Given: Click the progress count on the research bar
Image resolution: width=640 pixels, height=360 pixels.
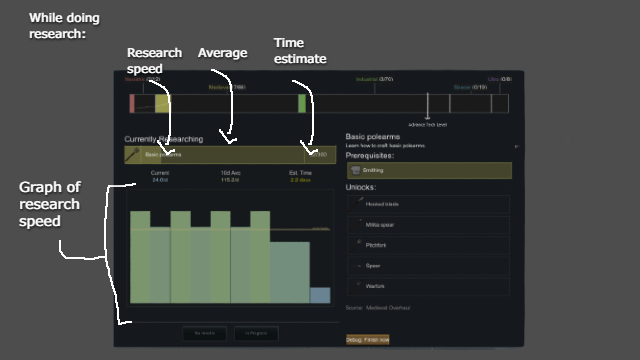Looking at the screenshot, I should 319,155.
